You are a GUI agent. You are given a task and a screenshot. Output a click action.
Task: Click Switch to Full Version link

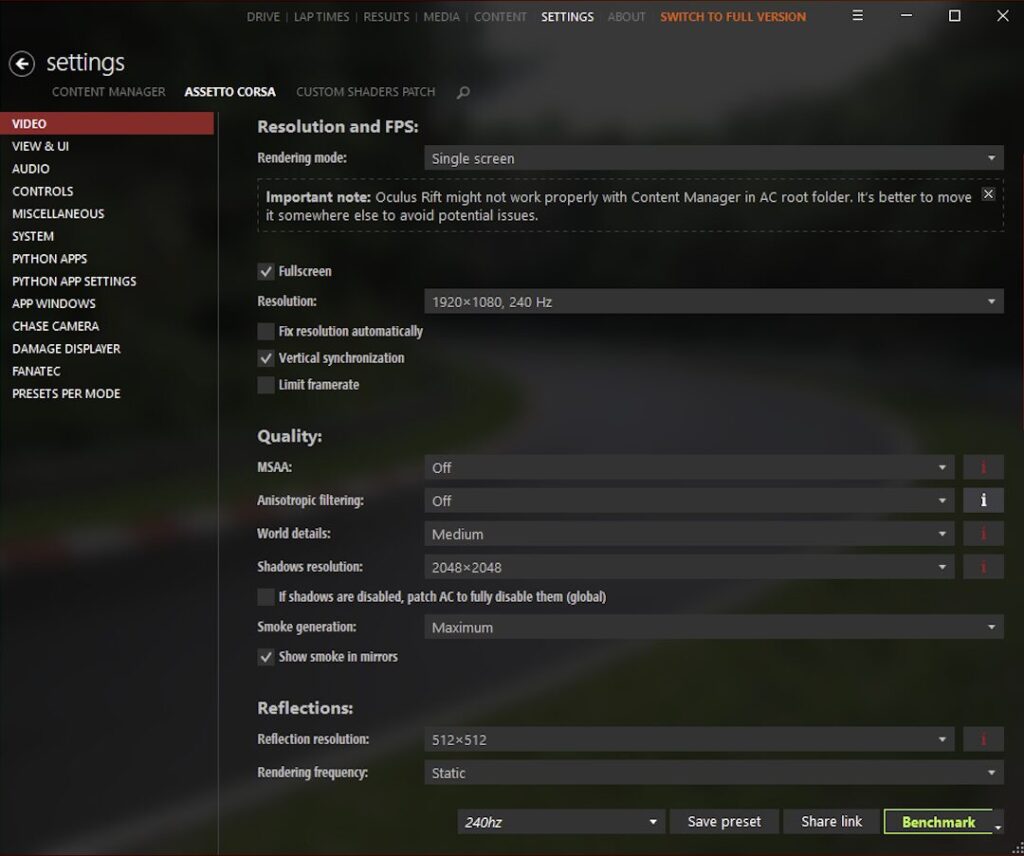tap(733, 17)
